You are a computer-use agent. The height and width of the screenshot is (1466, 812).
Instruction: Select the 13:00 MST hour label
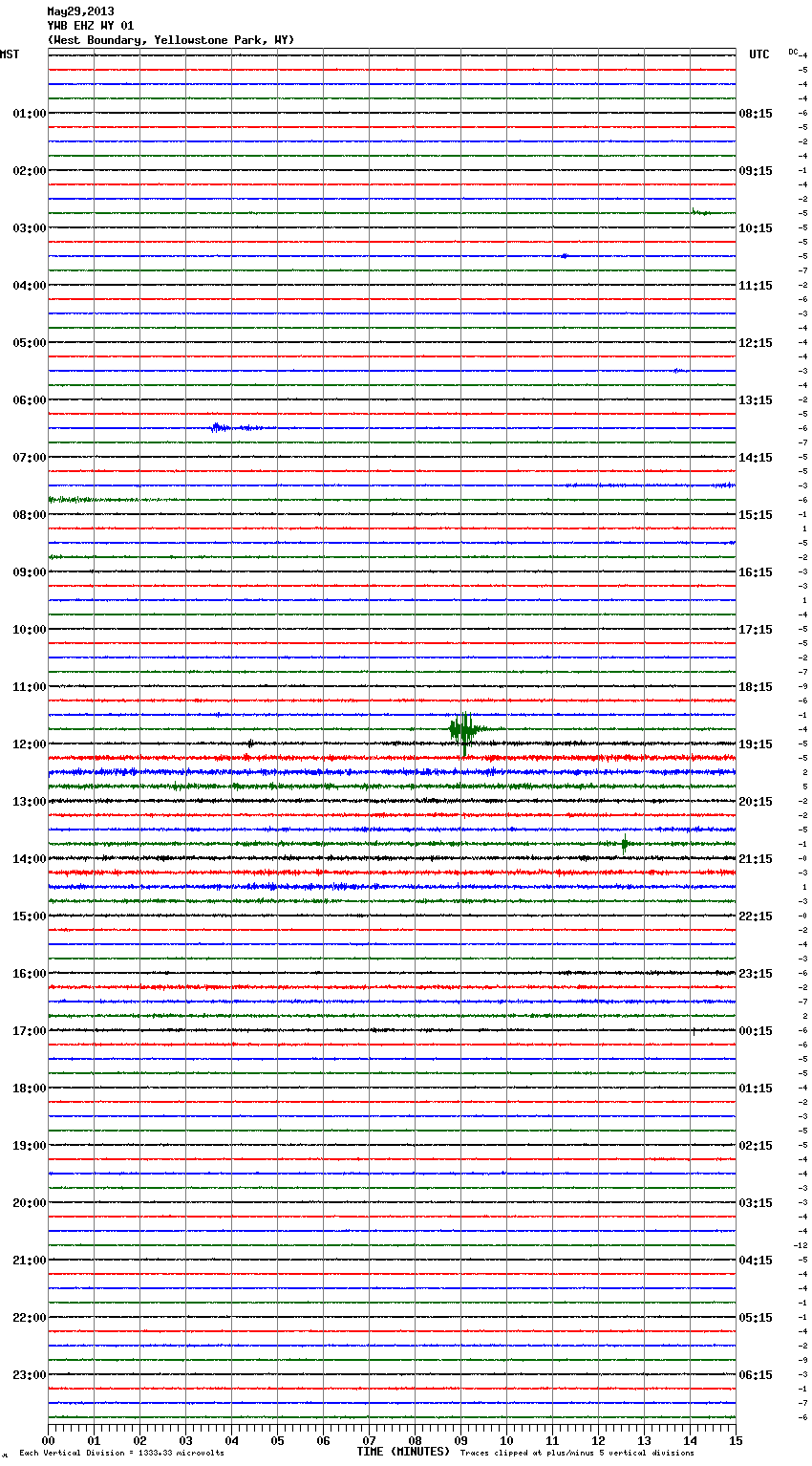pos(30,802)
